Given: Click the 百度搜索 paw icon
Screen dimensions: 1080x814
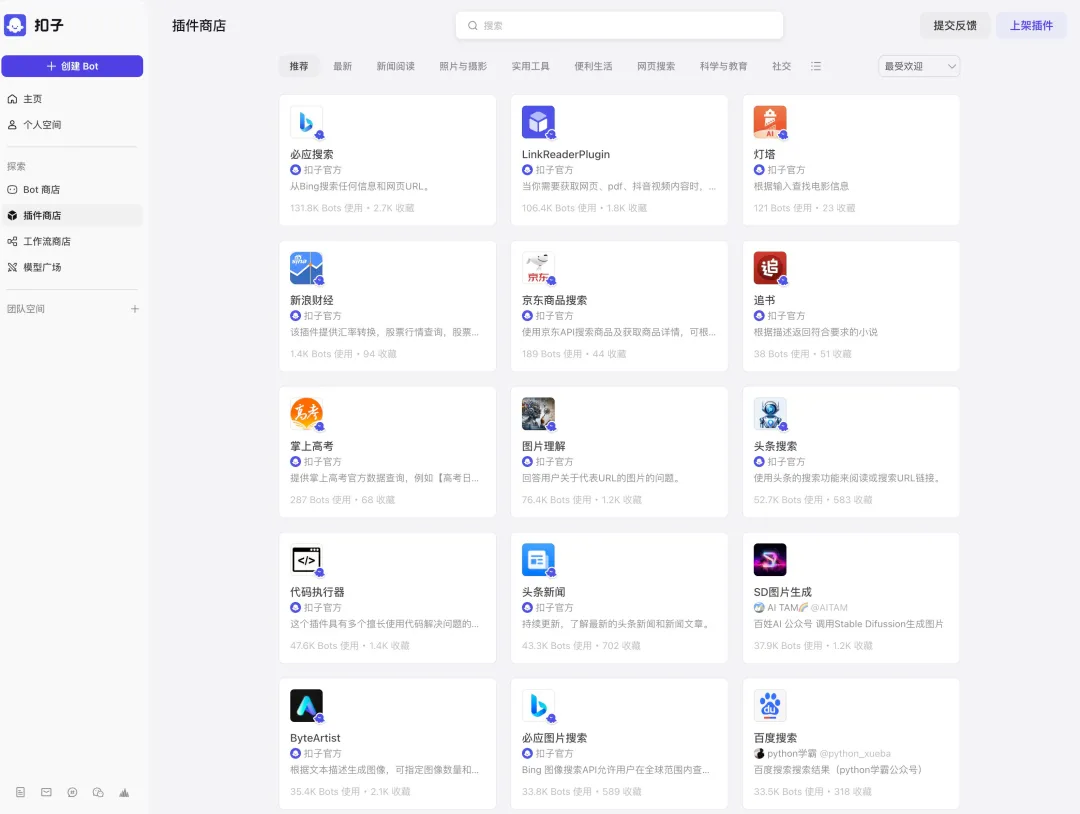Looking at the screenshot, I should [x=770, y=706].
